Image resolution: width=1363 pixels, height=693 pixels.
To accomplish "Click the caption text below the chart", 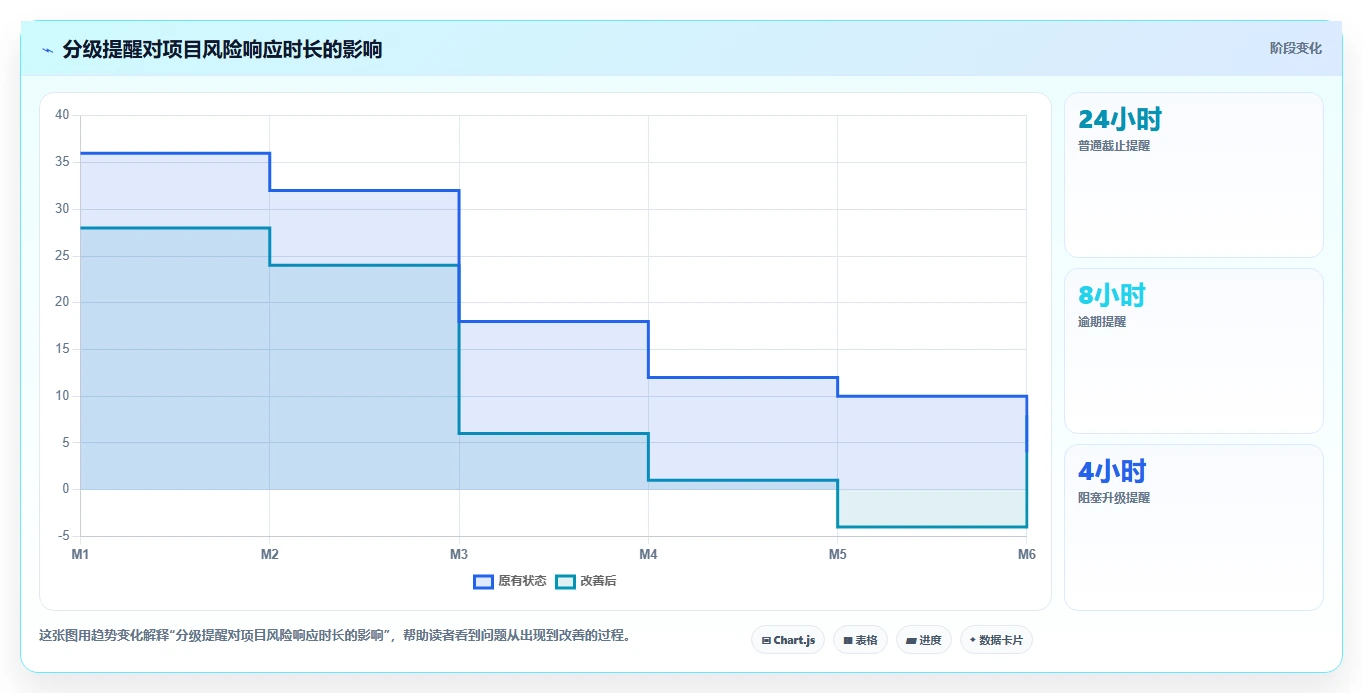I will point(335,636).
